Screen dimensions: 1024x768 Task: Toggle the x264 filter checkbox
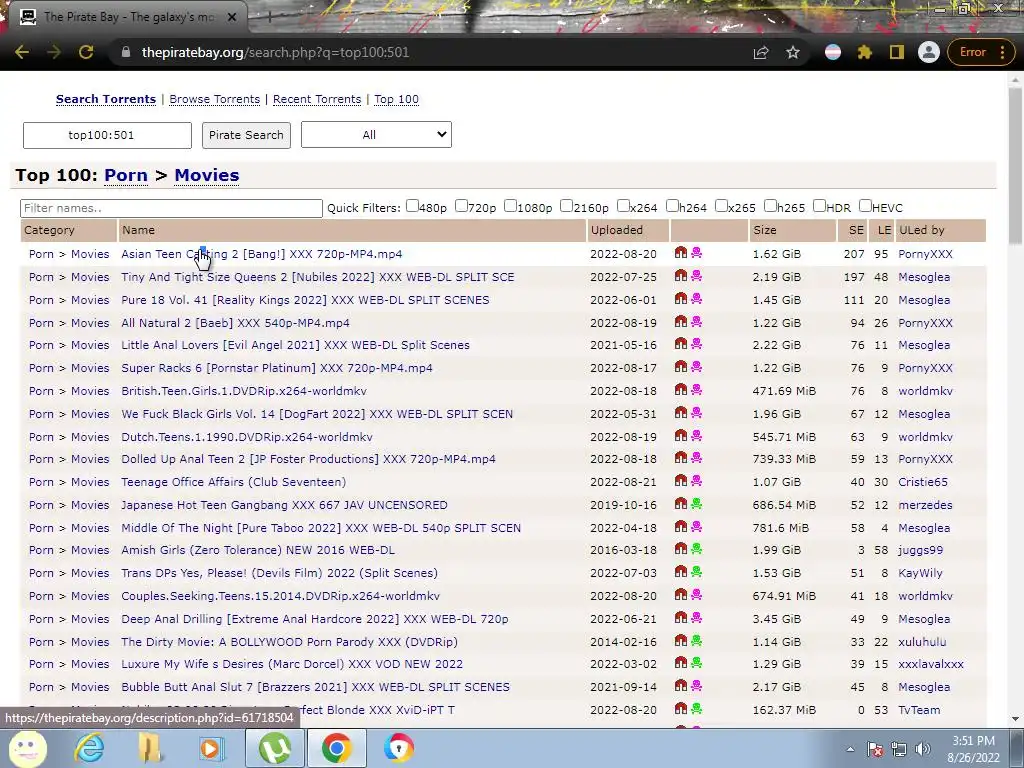pyautogui.click(x=623, y=206)
